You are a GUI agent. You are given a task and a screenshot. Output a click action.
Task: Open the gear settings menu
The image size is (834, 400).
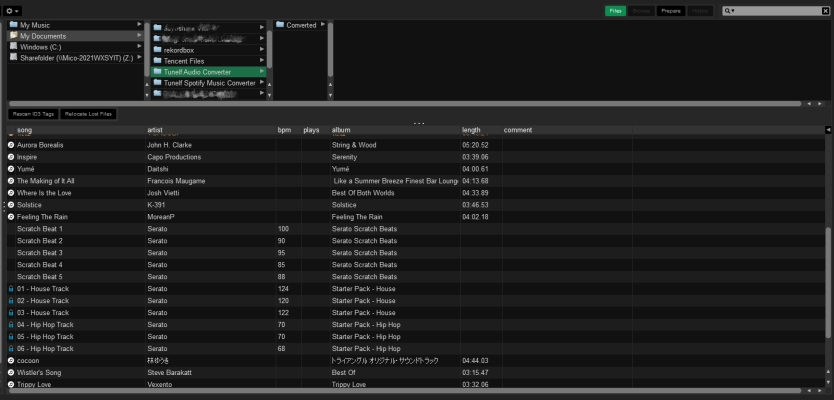(12, 11)
